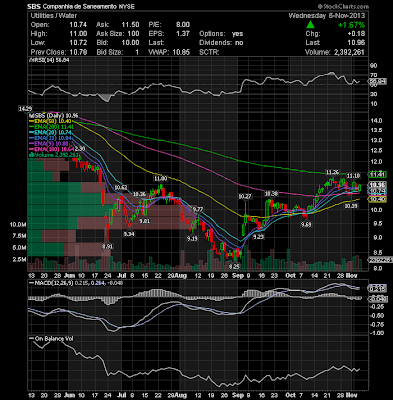Click the Wednesday 6-Nov-2013 date text

(327, 16)
